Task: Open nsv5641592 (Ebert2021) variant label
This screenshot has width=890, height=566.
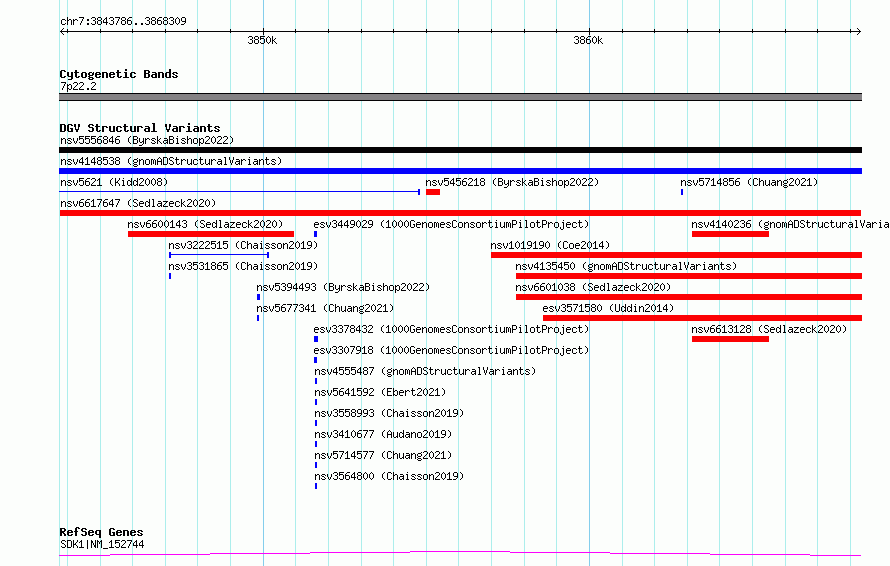Action: (380, 392)
